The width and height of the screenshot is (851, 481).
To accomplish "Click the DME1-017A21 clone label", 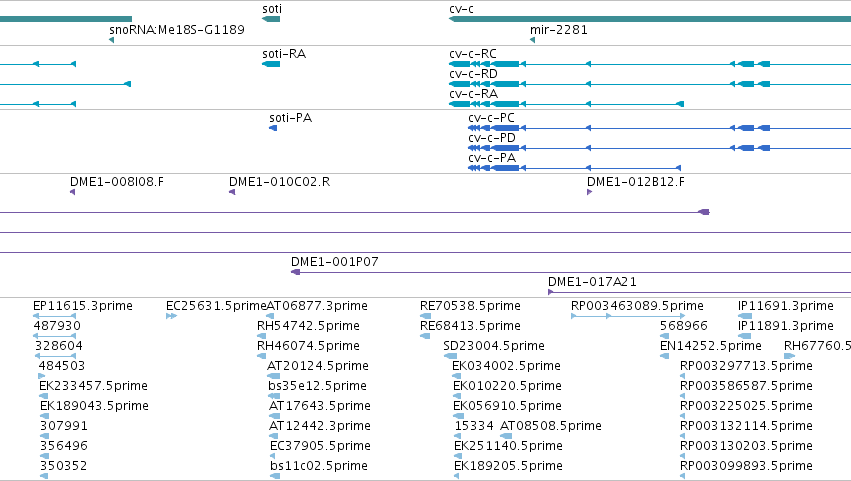I will tap(592, 282).
